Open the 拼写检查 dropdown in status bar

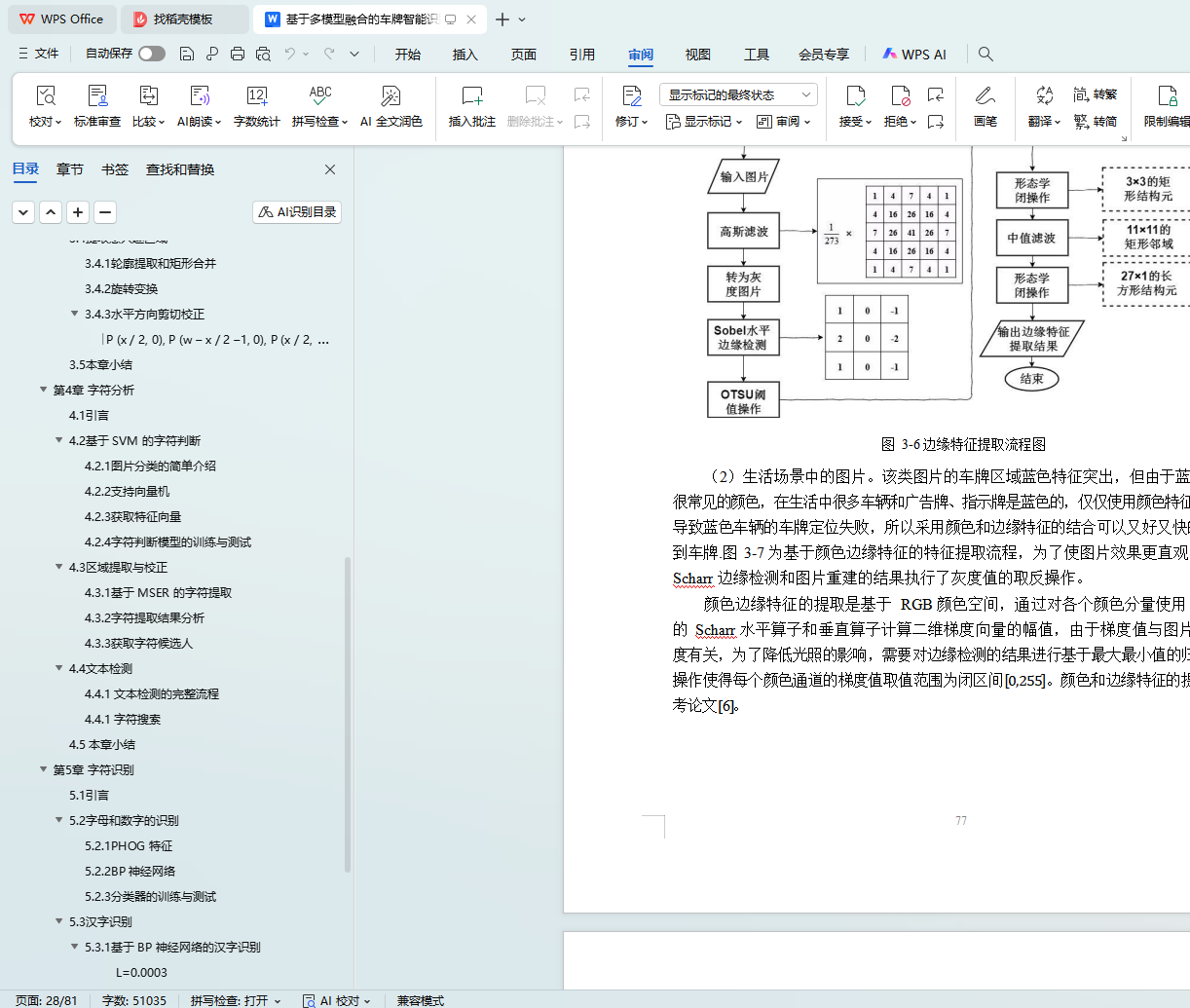236,1000
